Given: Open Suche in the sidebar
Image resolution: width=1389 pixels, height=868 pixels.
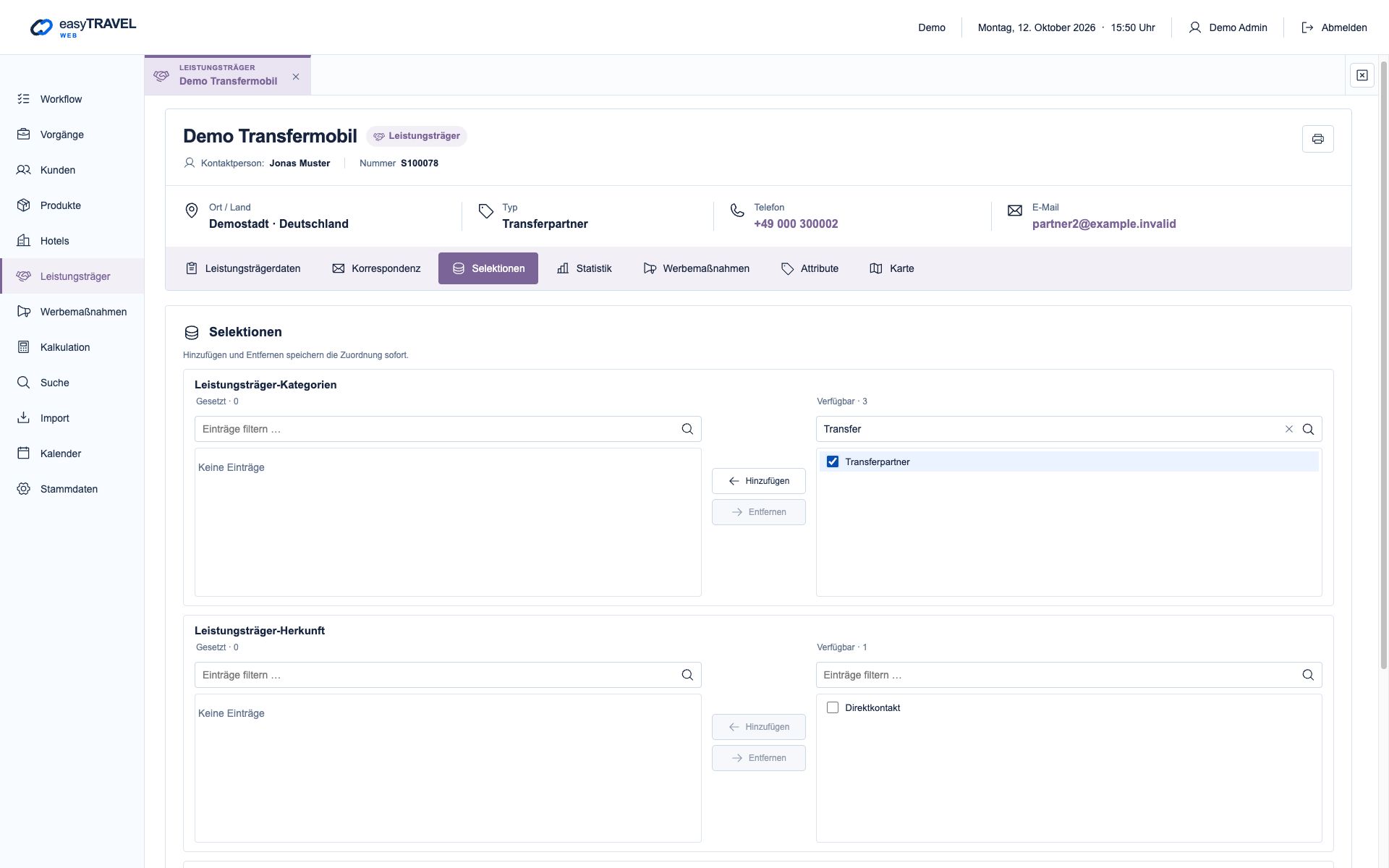Looking at the screenshot, I should (72, 383).
